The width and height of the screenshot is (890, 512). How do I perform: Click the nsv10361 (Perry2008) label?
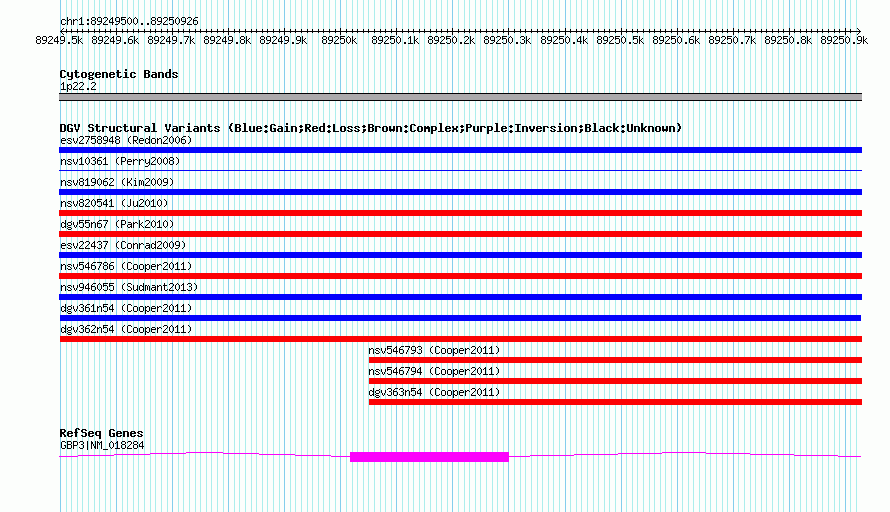click(x=120, y=161)
